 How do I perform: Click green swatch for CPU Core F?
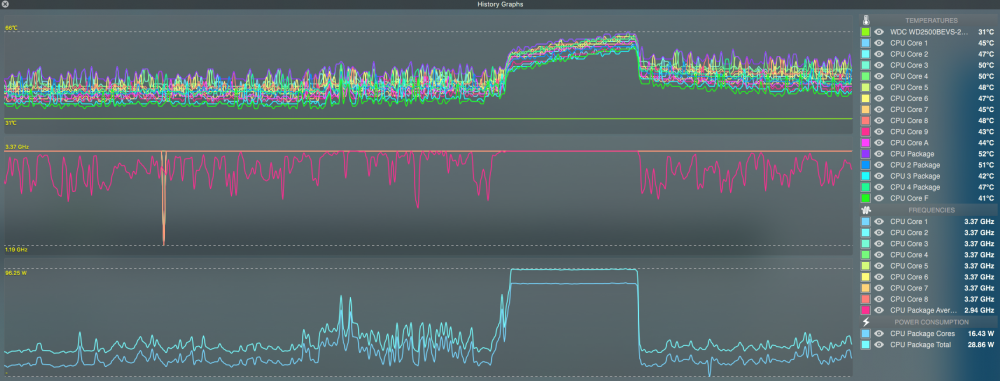(865, 198)
